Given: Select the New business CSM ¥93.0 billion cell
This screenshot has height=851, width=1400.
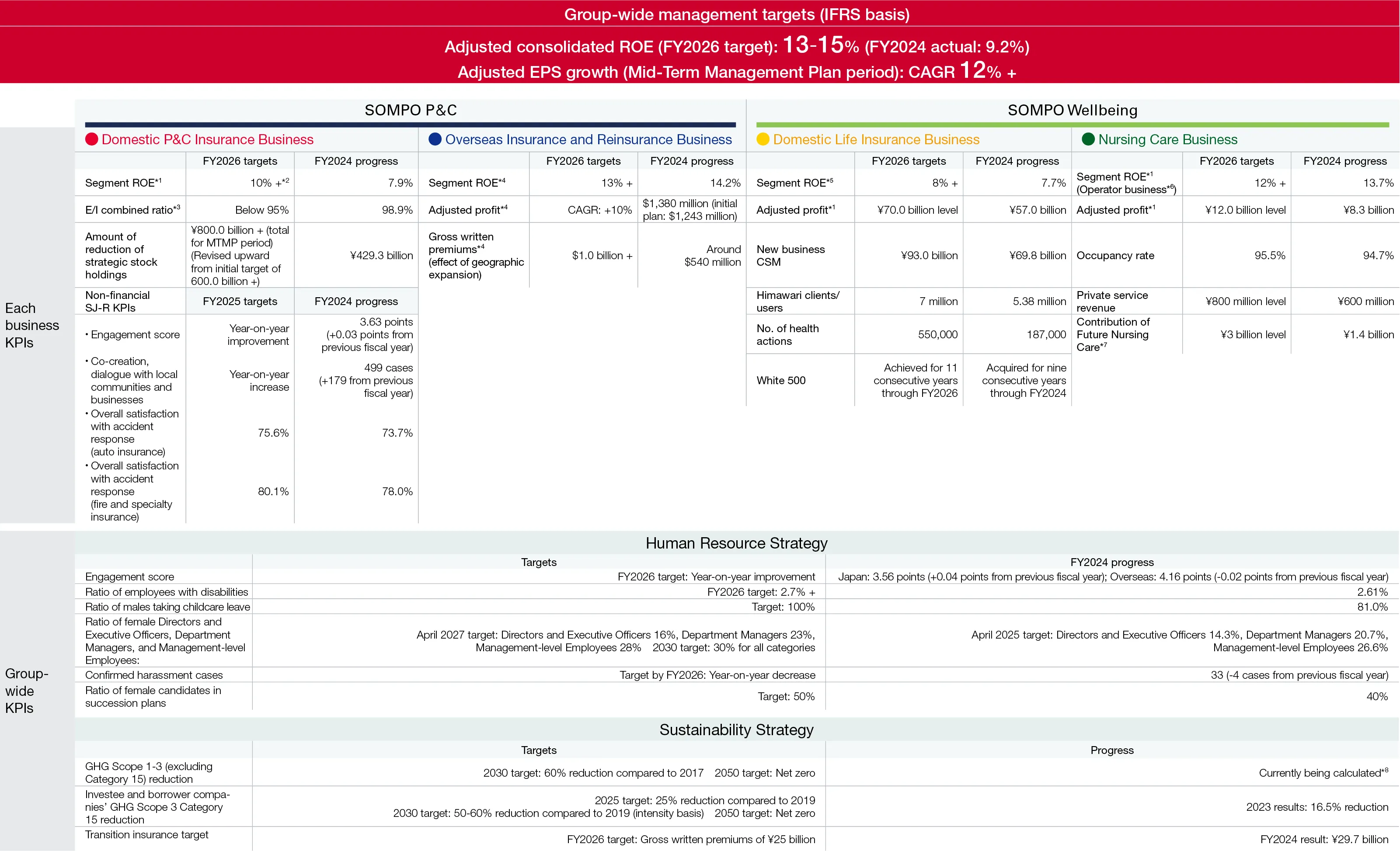Looking at the screenshot, I should pyautogui.click(x=927, y=255).
